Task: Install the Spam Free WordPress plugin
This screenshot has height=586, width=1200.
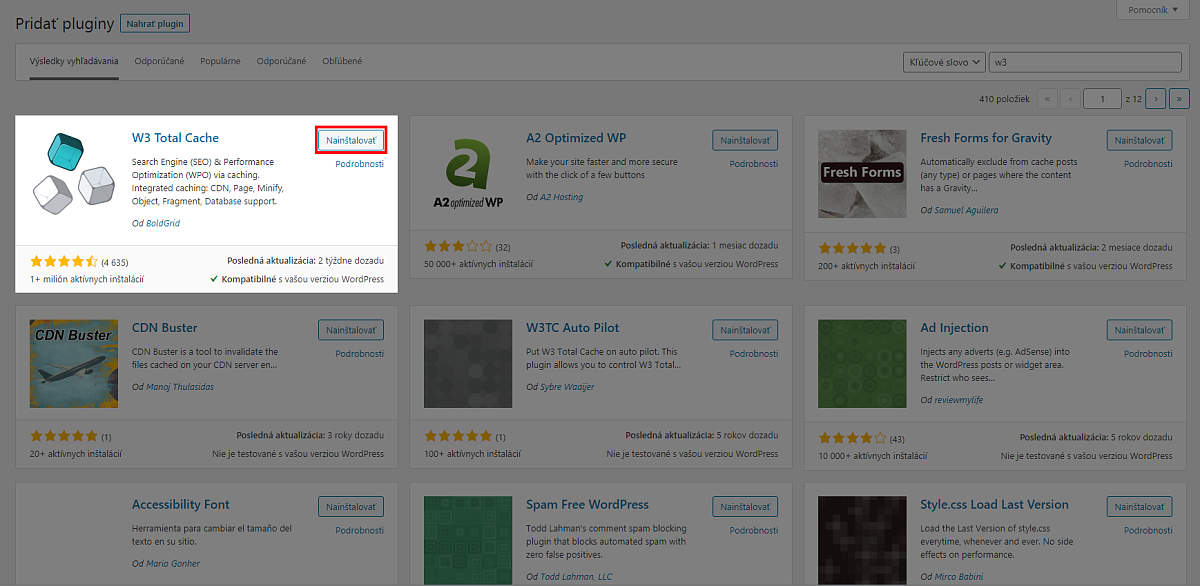Action: click(x=745, y=507)
